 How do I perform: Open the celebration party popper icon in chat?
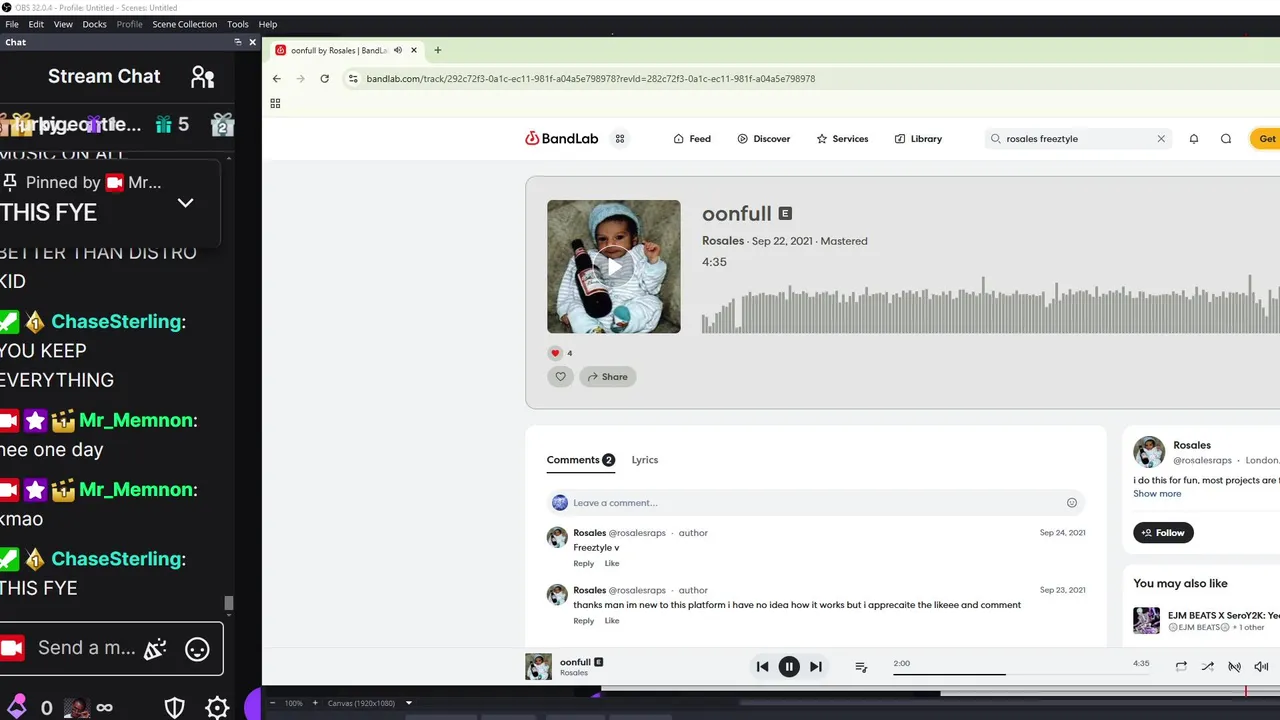[155, 648]
